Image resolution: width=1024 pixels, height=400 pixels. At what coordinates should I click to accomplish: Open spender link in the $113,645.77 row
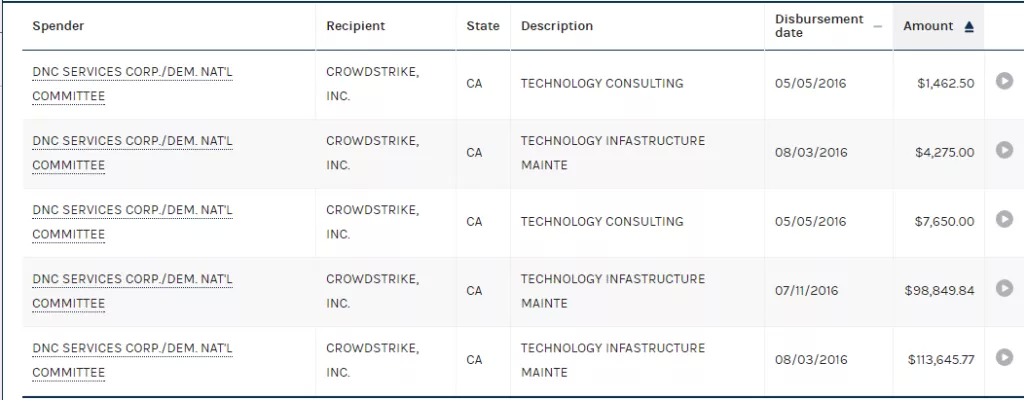(x=133, y=360)
